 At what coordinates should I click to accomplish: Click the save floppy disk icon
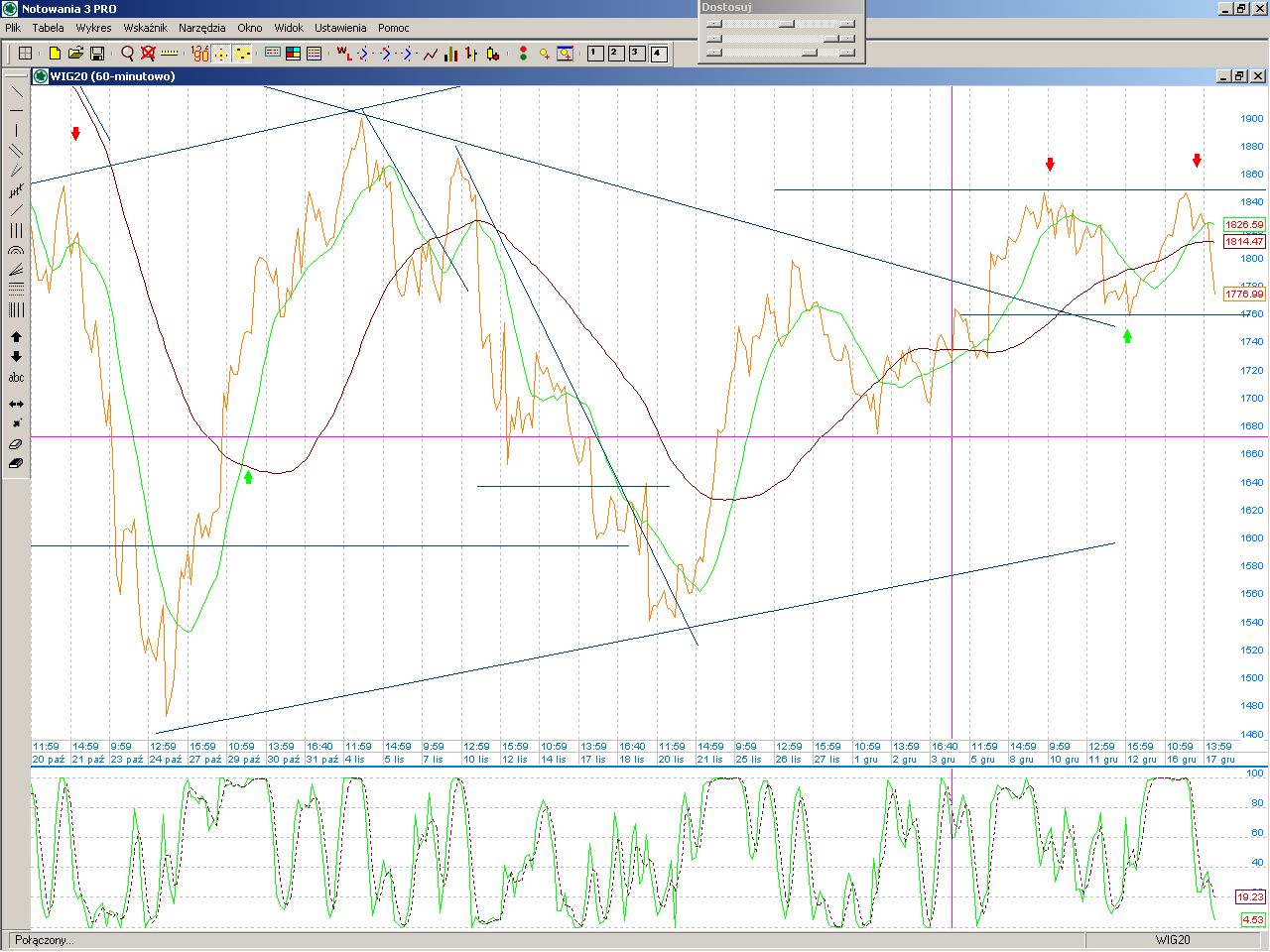97,54
